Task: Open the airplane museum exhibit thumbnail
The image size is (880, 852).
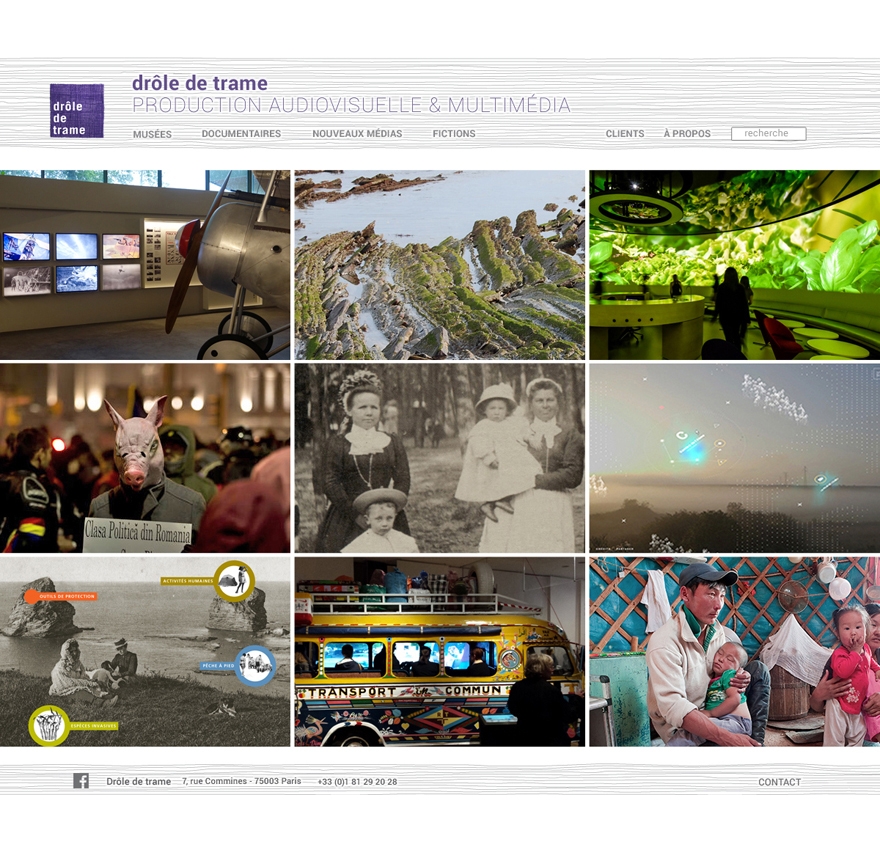Action: point(145,265)
